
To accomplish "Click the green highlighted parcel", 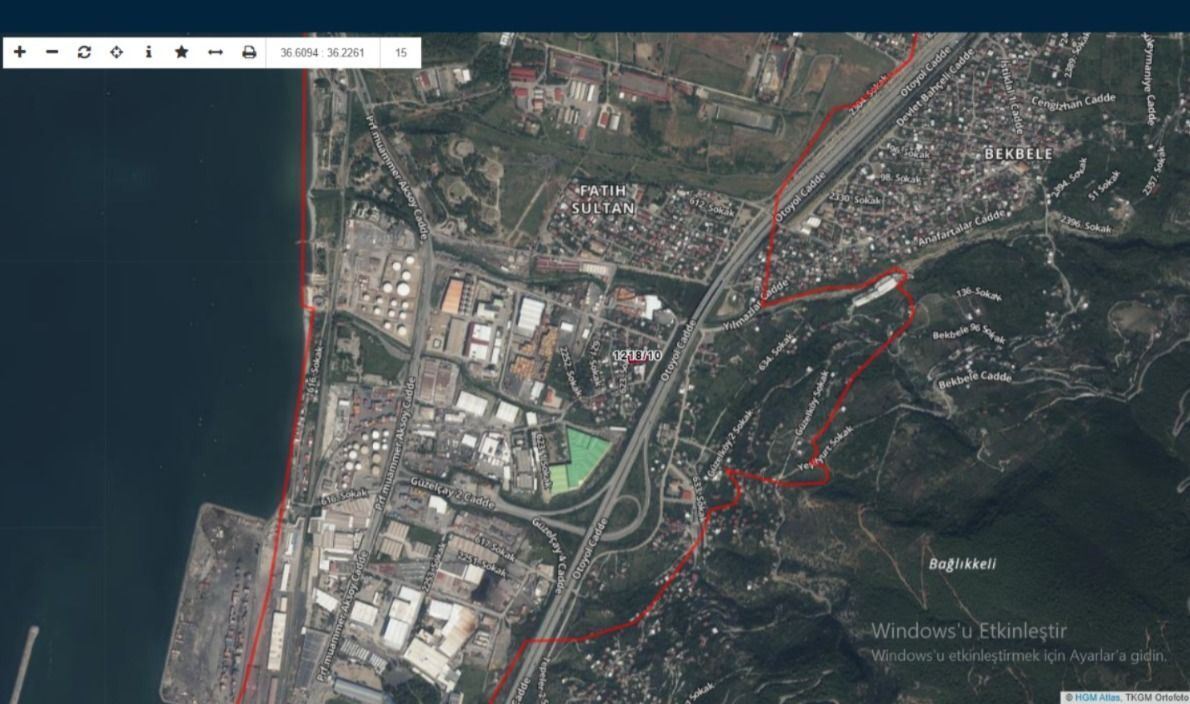I will tap(578, 458).
